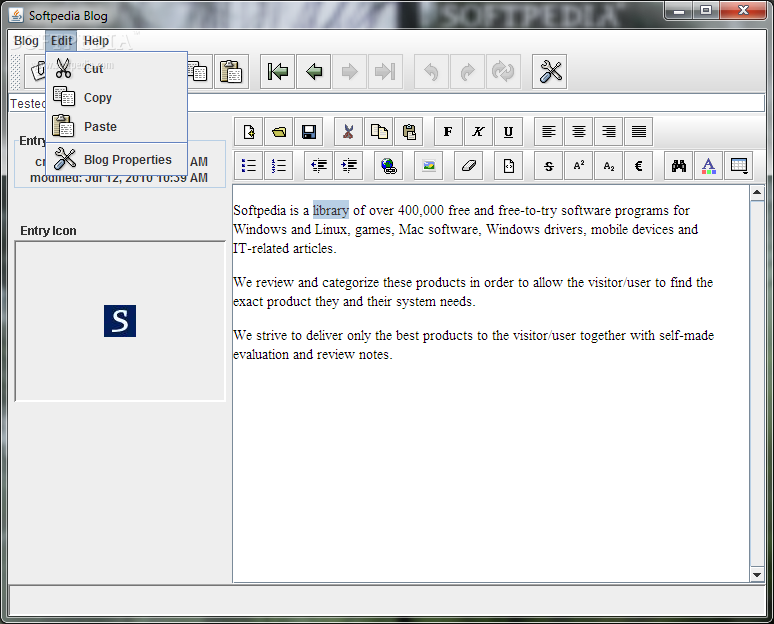The width and height of the screenshot is (774, 624).
Task: Create a new document in editor toolbar
Action: pyautogui.click(x=249, y=132)
